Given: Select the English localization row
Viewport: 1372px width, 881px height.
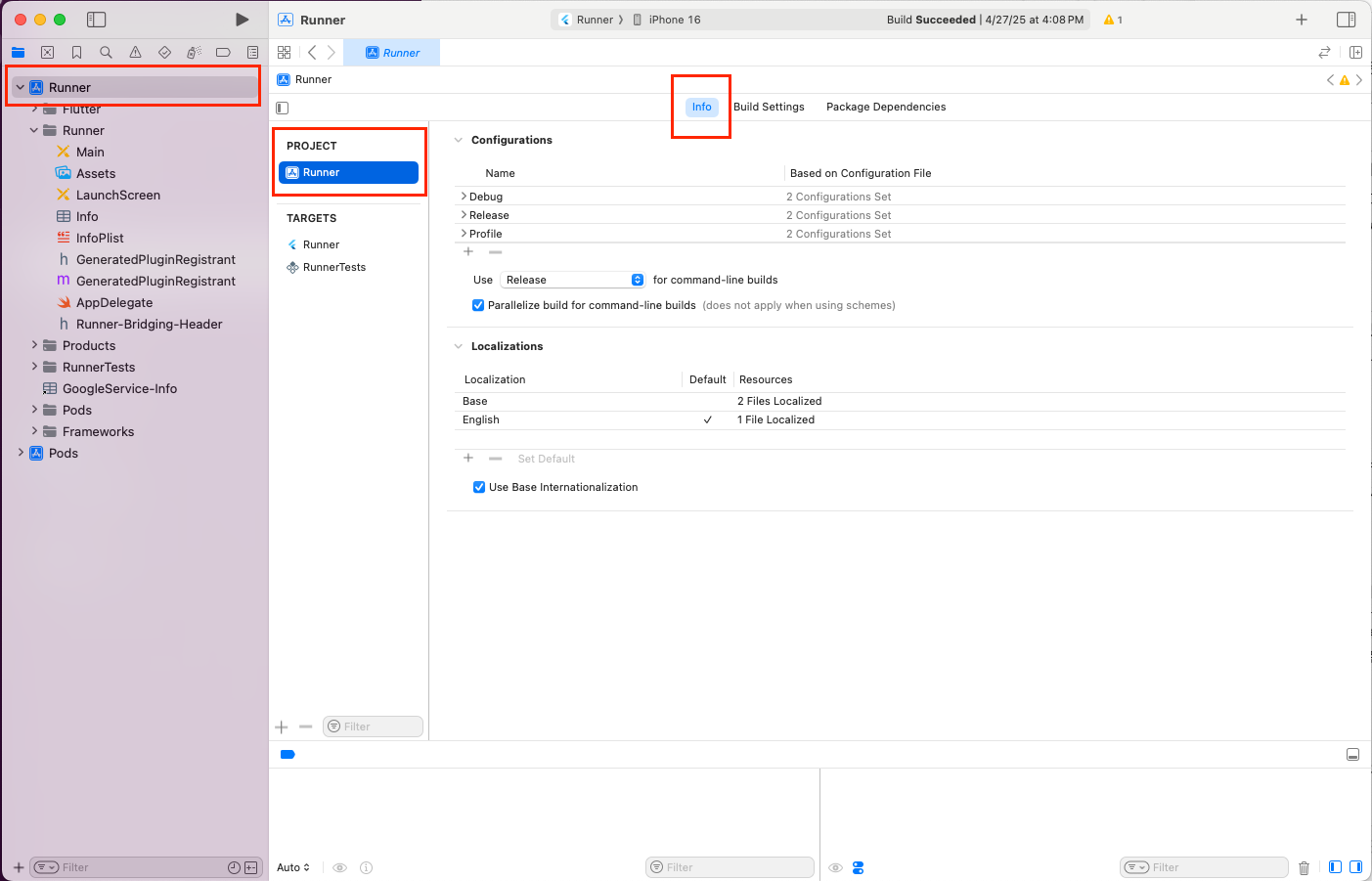Looking at the screenshot, I should click(900, 419).
